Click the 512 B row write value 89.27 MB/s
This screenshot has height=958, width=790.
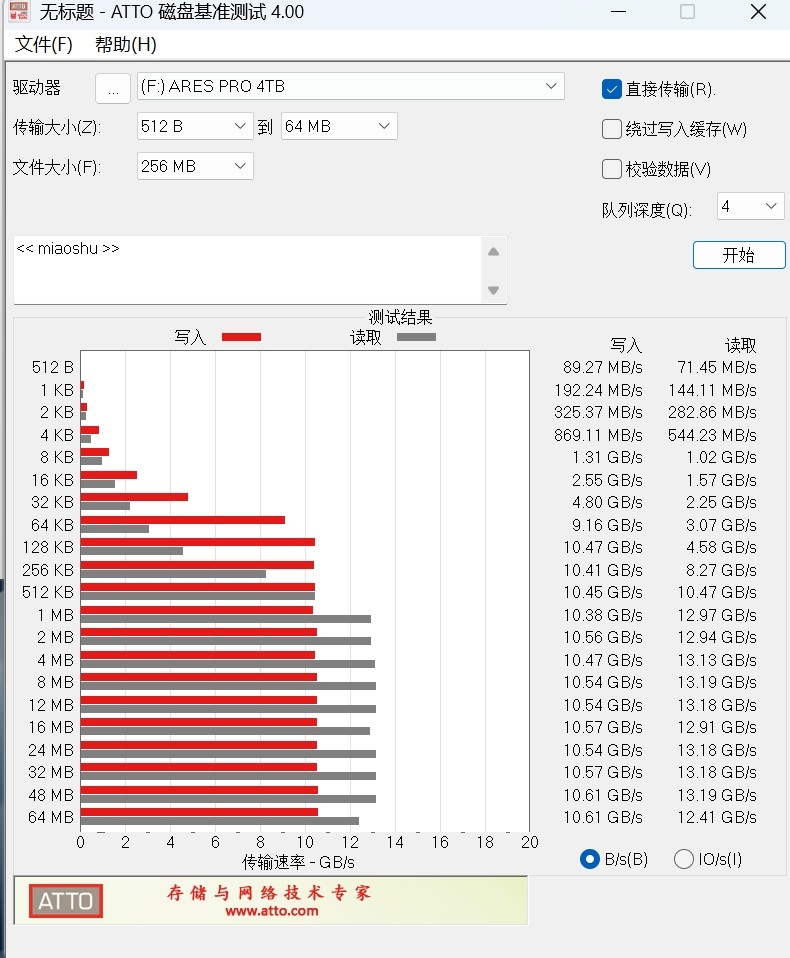coord(603,367)
